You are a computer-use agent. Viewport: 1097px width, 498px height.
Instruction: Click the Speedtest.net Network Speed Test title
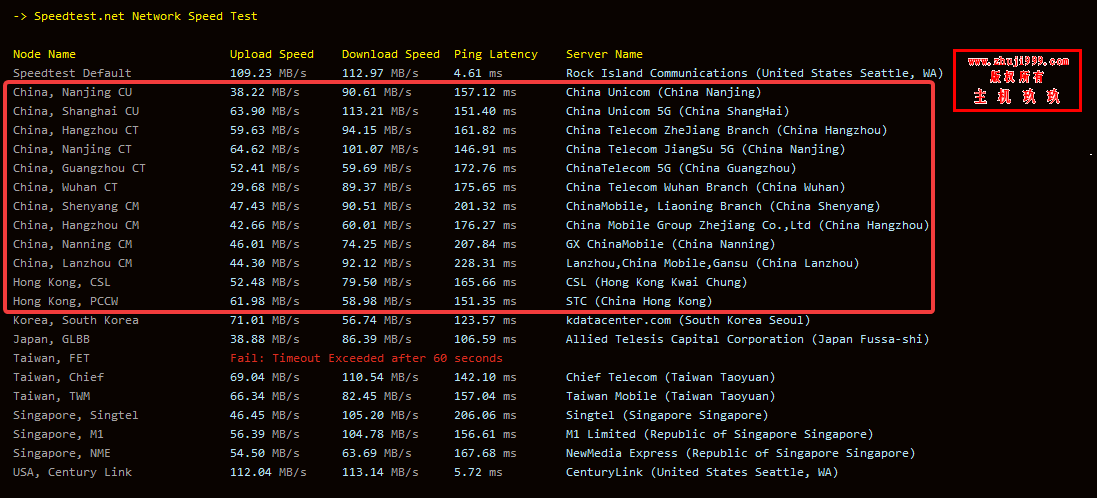(x=145, y=16)
